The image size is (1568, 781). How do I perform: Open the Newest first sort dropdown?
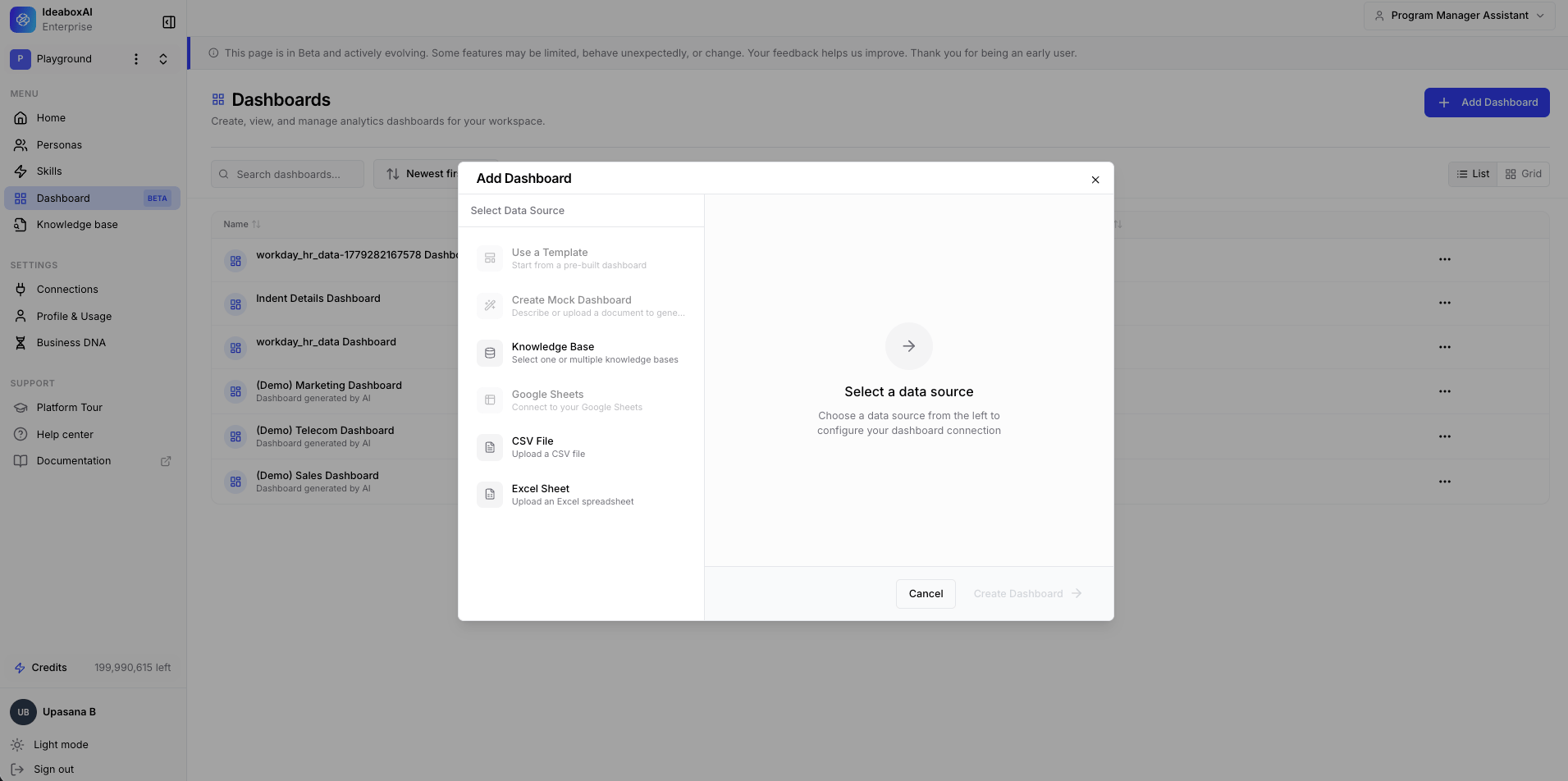(416, 174)
